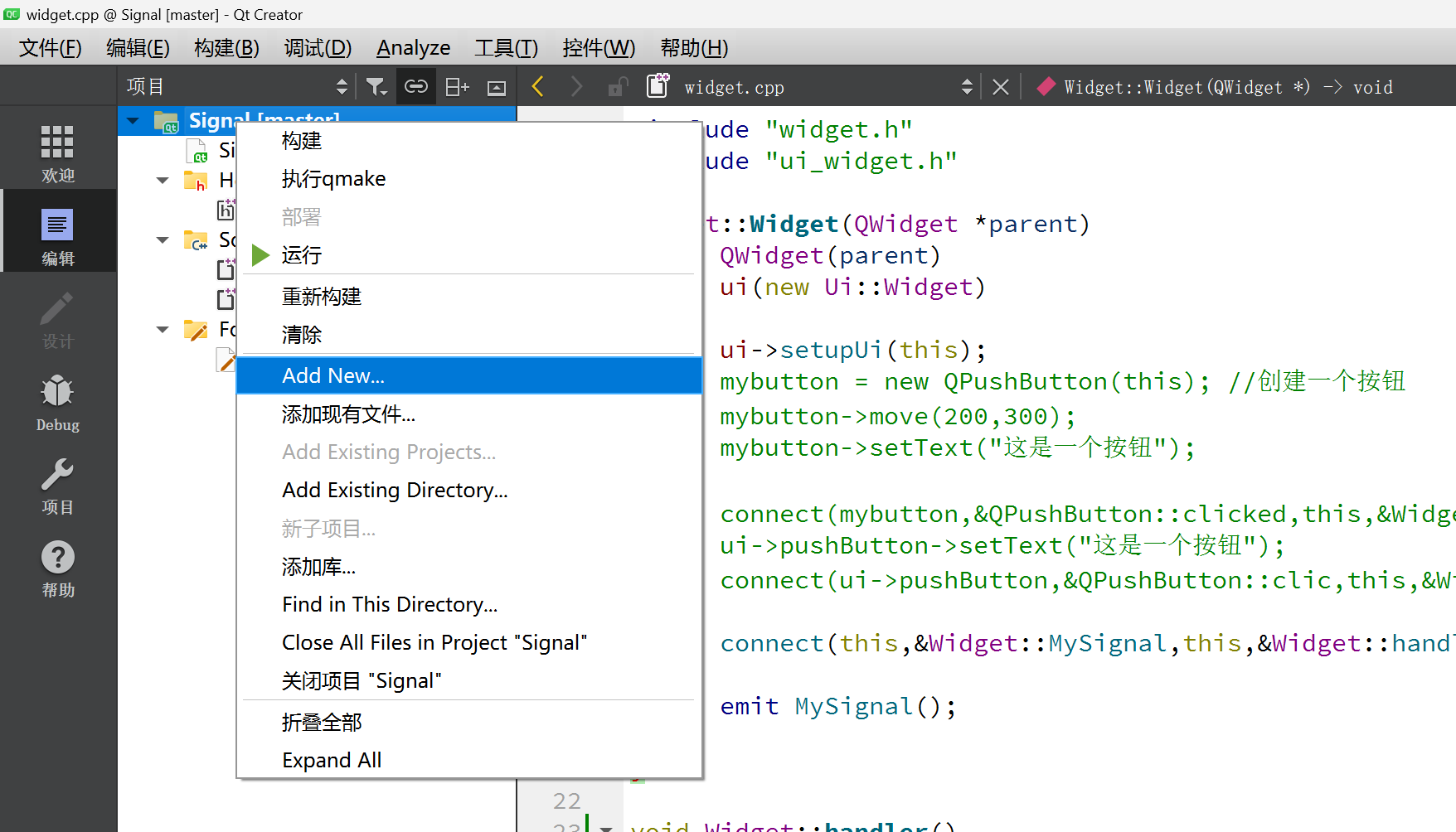This screenshot has height=832, width=1456.
Task: Click the split panel icon
Action: (x=457, y=86)
